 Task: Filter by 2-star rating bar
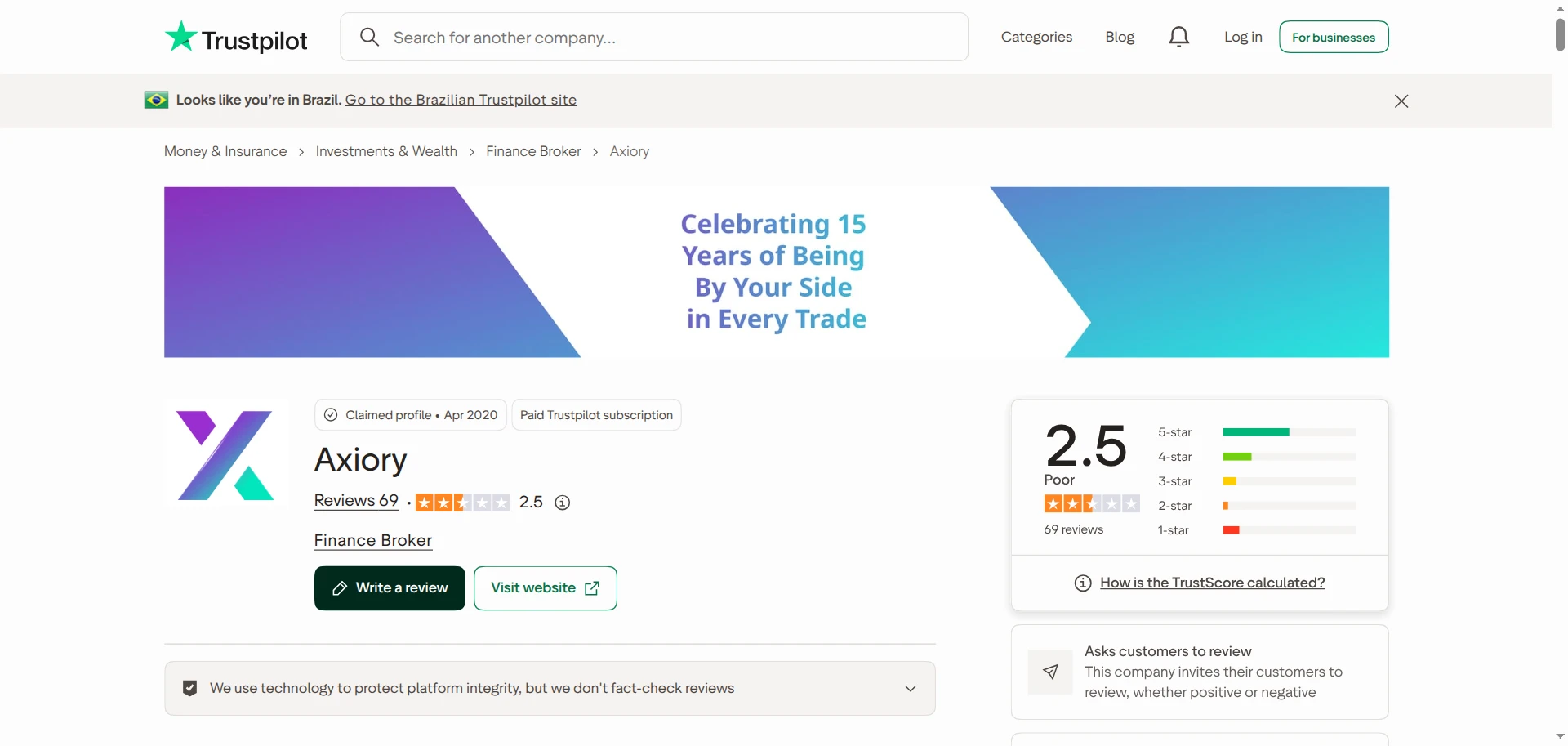tap(1257, 506)
